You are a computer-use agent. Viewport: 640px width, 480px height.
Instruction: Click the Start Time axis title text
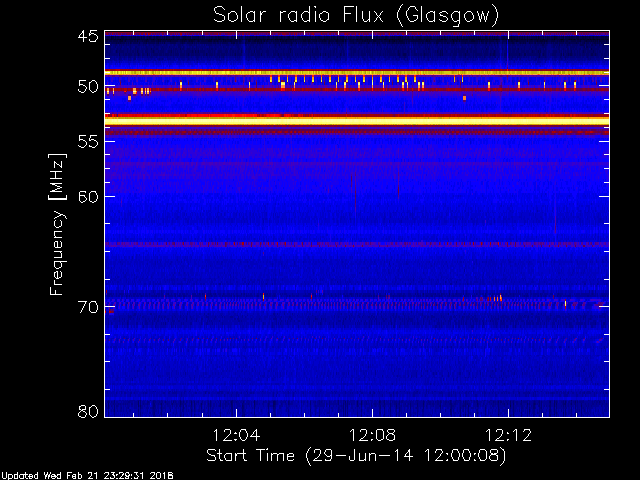point(356,456)
